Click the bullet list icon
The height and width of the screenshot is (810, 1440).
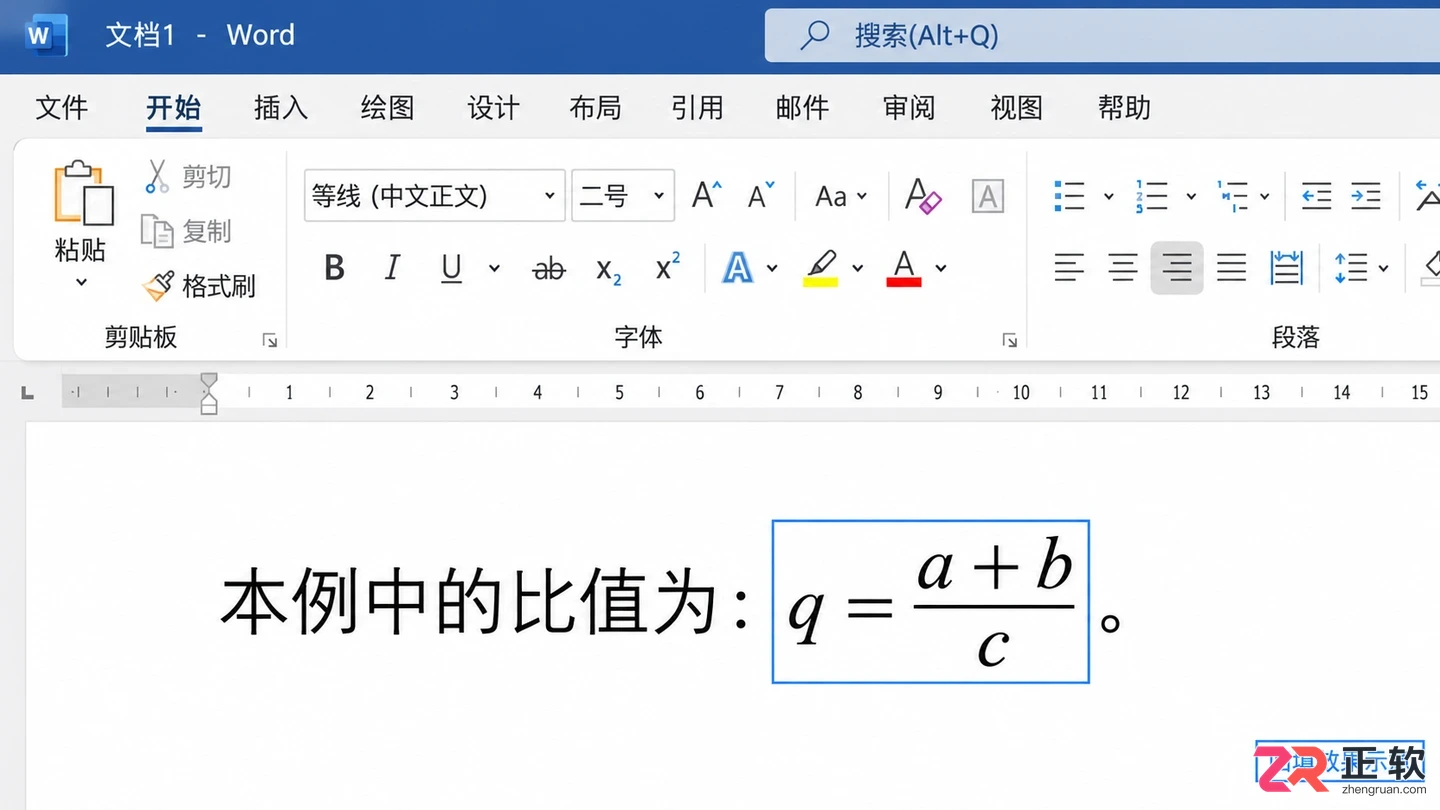click(1070, 195)
